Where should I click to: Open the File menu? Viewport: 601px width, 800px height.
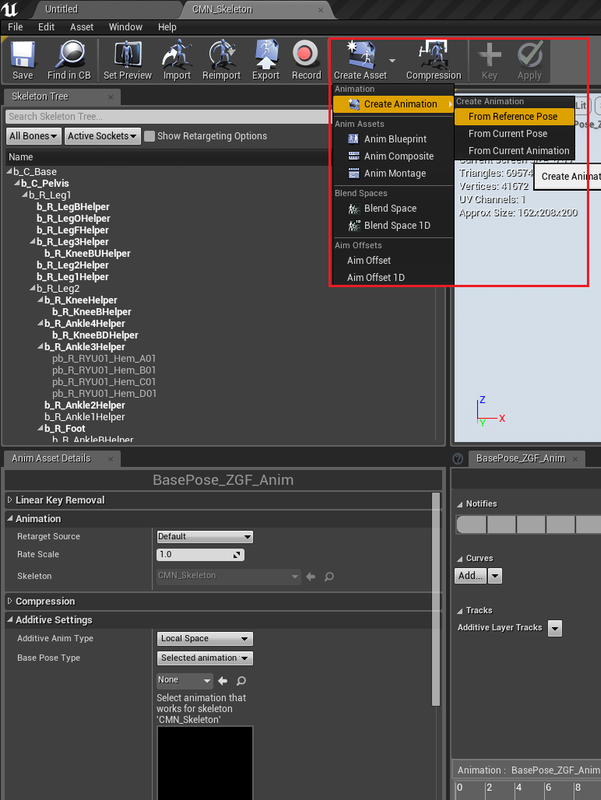pos(15,27)
